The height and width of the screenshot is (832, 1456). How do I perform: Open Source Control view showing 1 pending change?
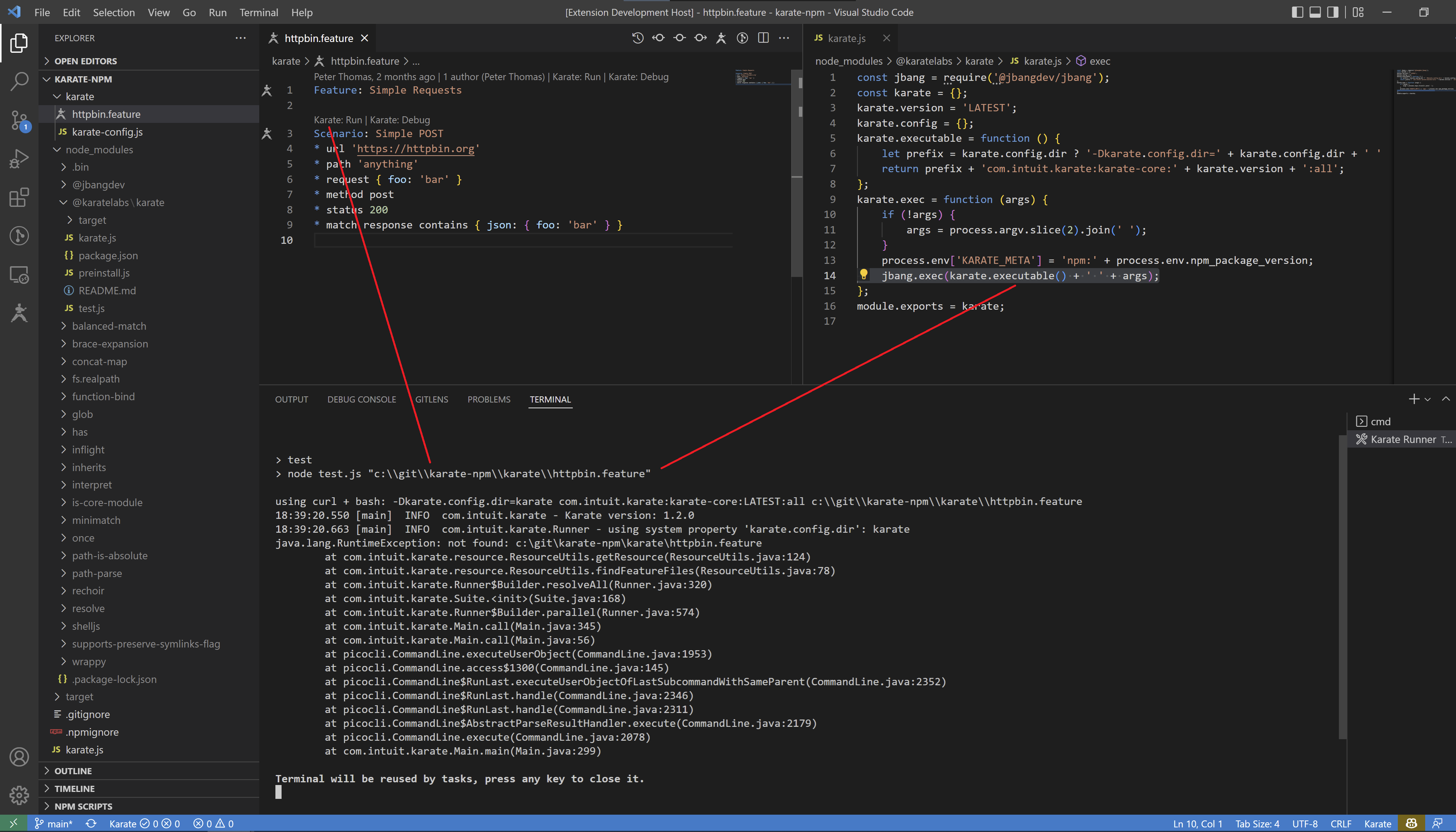click(19, 121)
